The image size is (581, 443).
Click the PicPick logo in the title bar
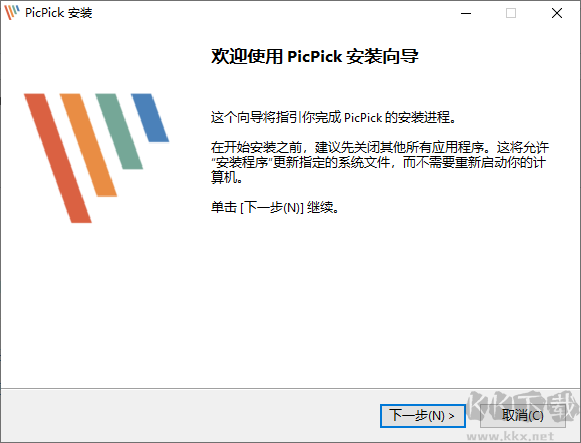tap(11, 12)
